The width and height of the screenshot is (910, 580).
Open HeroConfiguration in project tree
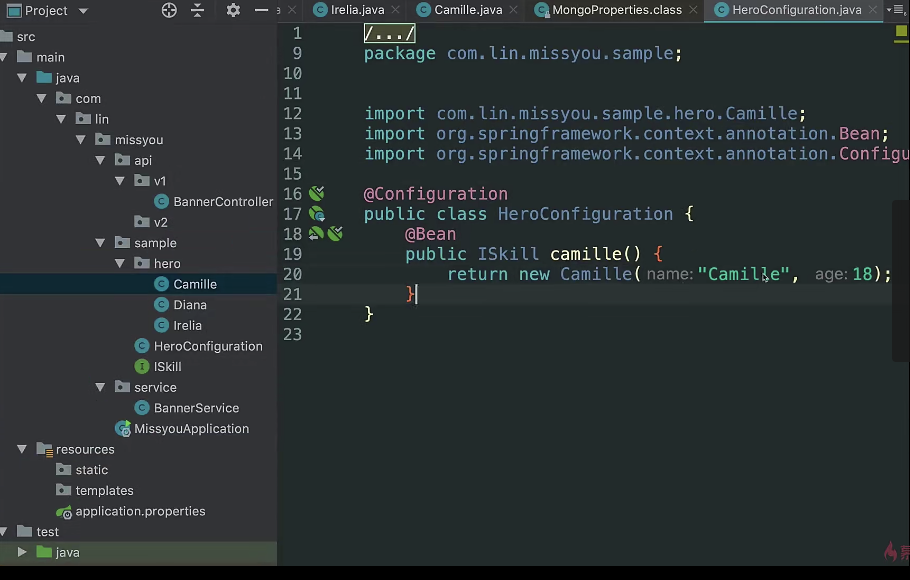tap(208, 346)
